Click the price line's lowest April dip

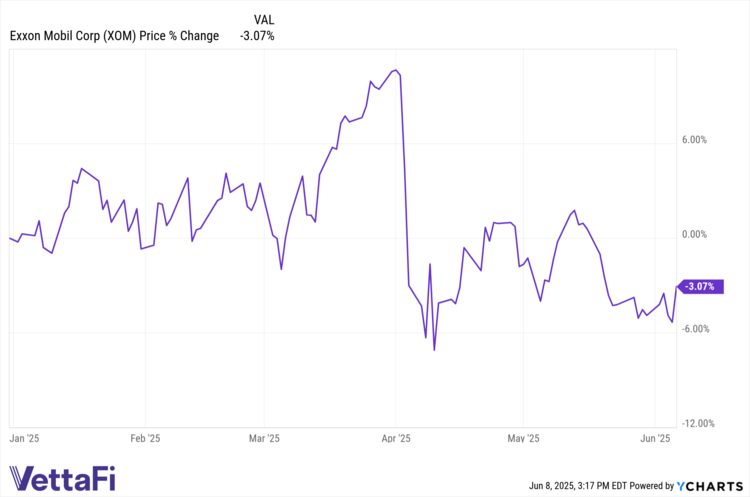coord(434,350)
